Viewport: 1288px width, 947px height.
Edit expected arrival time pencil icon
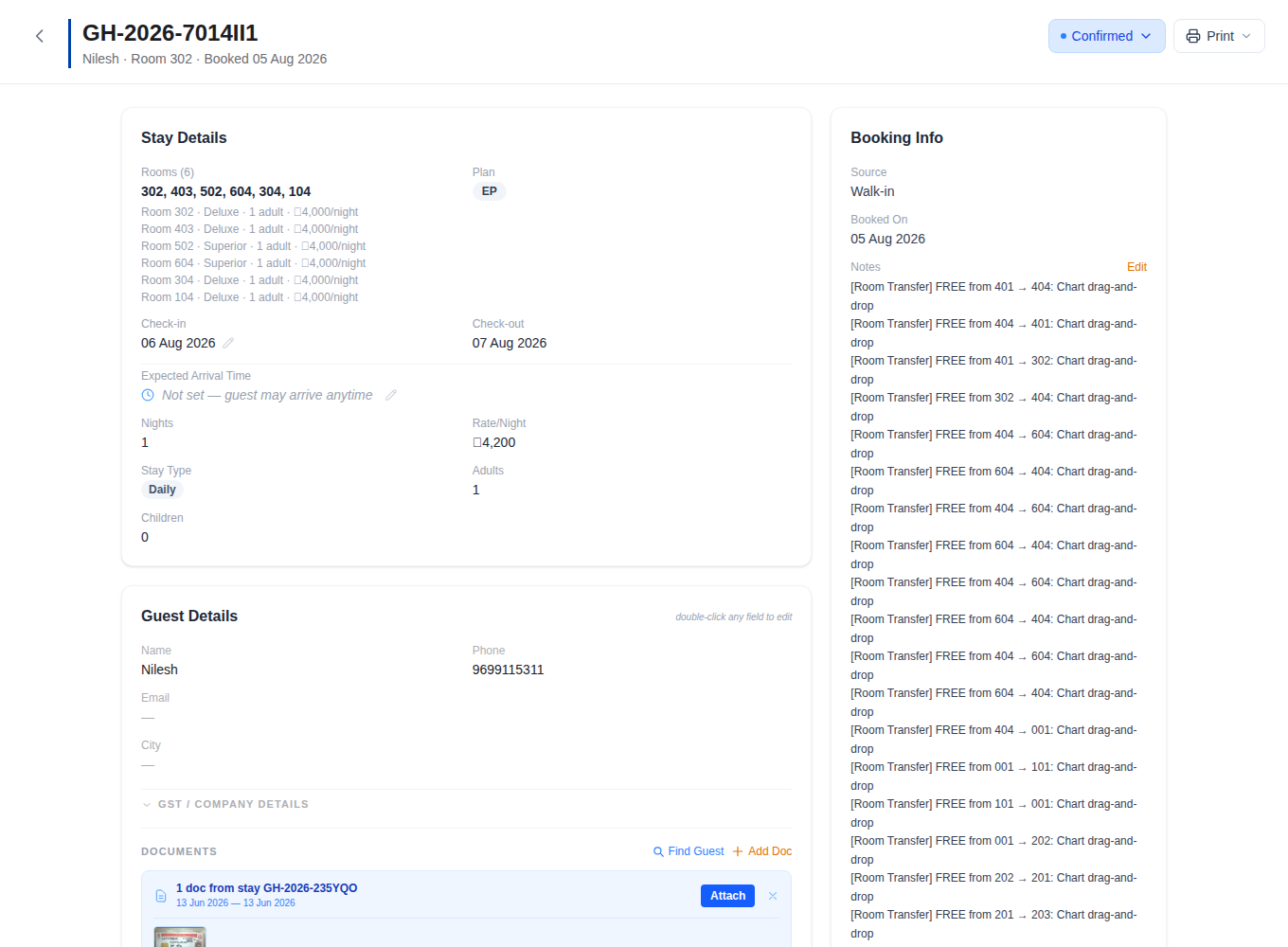(391, 395)
